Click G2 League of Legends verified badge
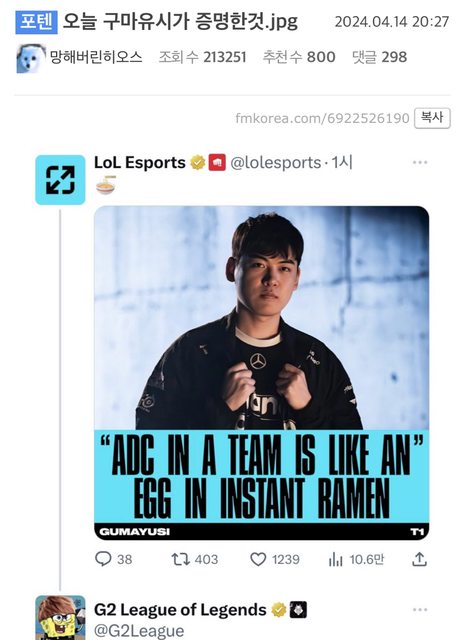 click(279, 610)
